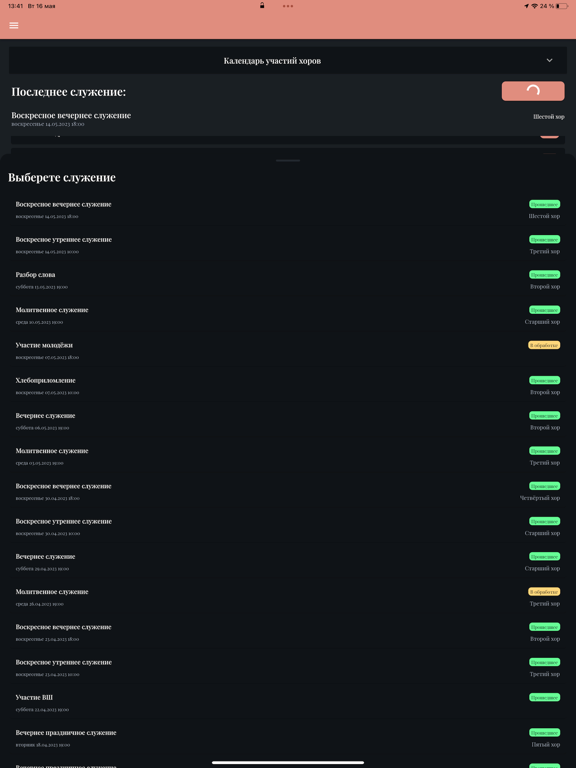Image resolution: width=576 pixels, height=768 pixels.
Task: Tap Прошедшее badge on Участие ВШ row
Action: [x=544, y=697]
